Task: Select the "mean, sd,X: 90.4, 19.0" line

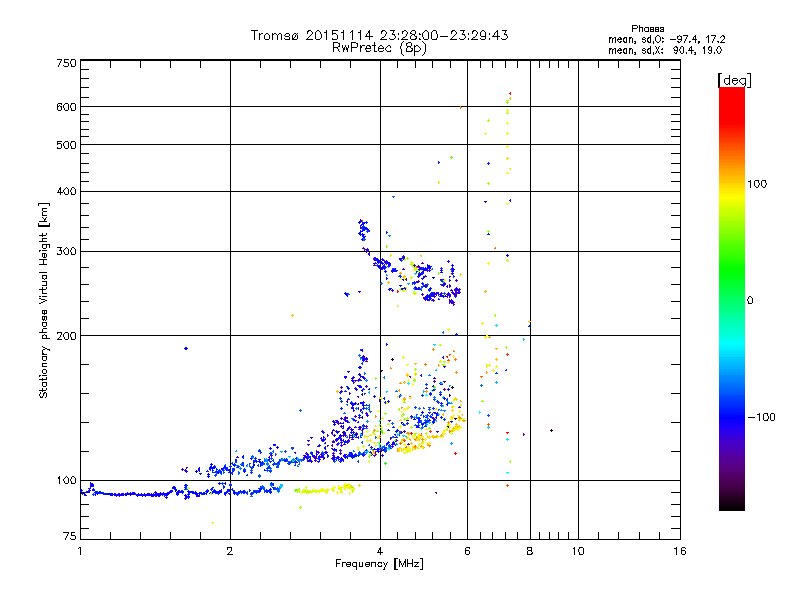Action: point(665,51)
